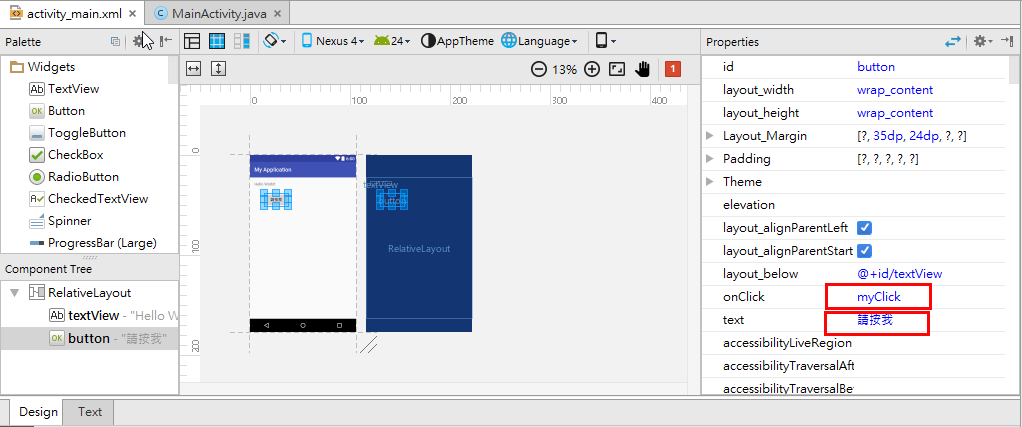Image resolution: width=1022 pixels, height=427 pixels.
Task: Show Design view only
Action: (x=192, y=41)
